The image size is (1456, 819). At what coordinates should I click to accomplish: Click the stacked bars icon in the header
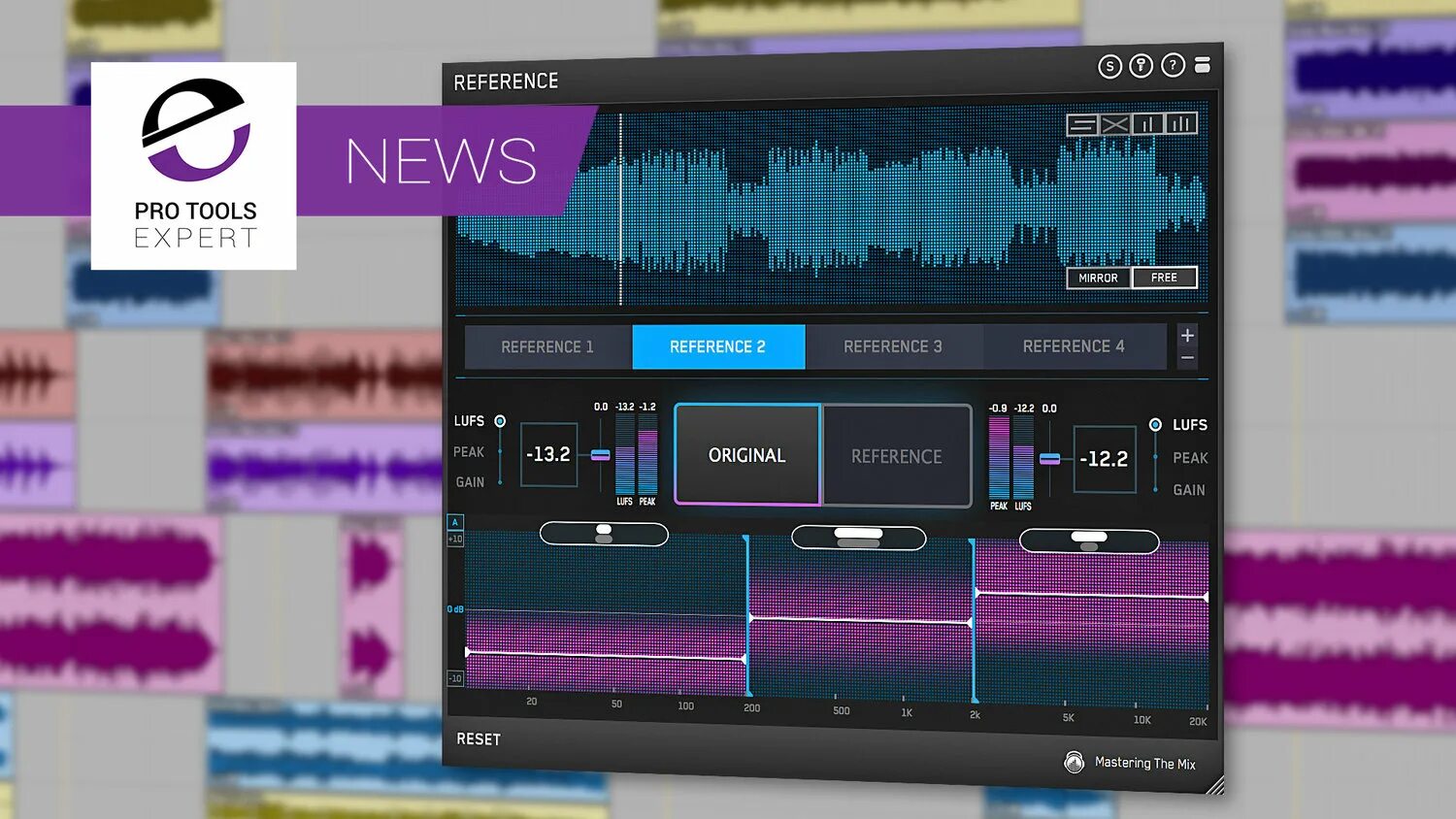(x=1203, y=64)
